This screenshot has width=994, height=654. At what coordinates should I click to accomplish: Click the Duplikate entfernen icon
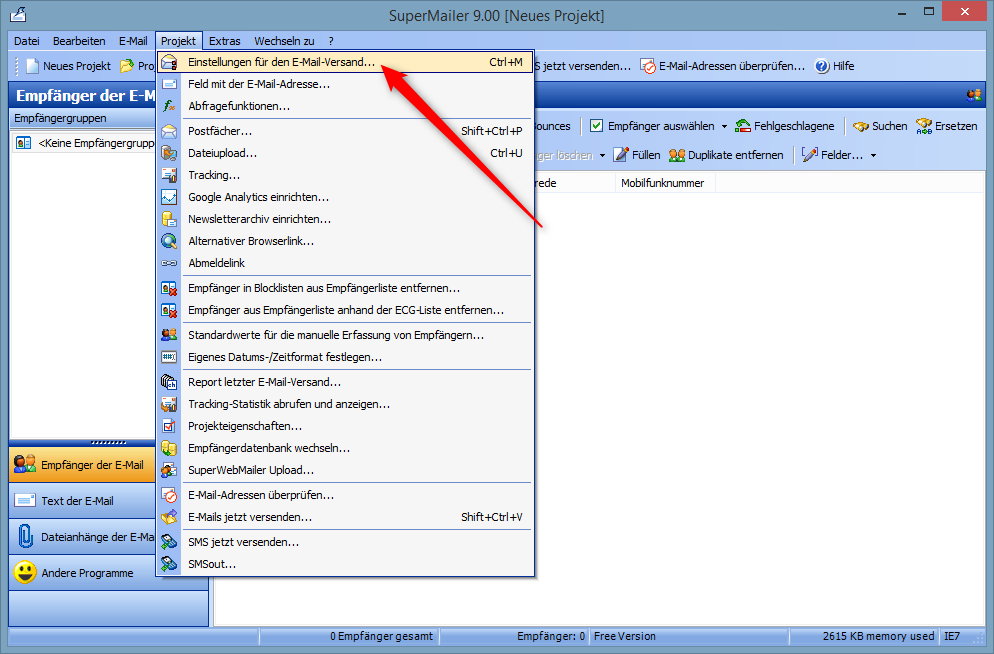click(x=677, y=155)
